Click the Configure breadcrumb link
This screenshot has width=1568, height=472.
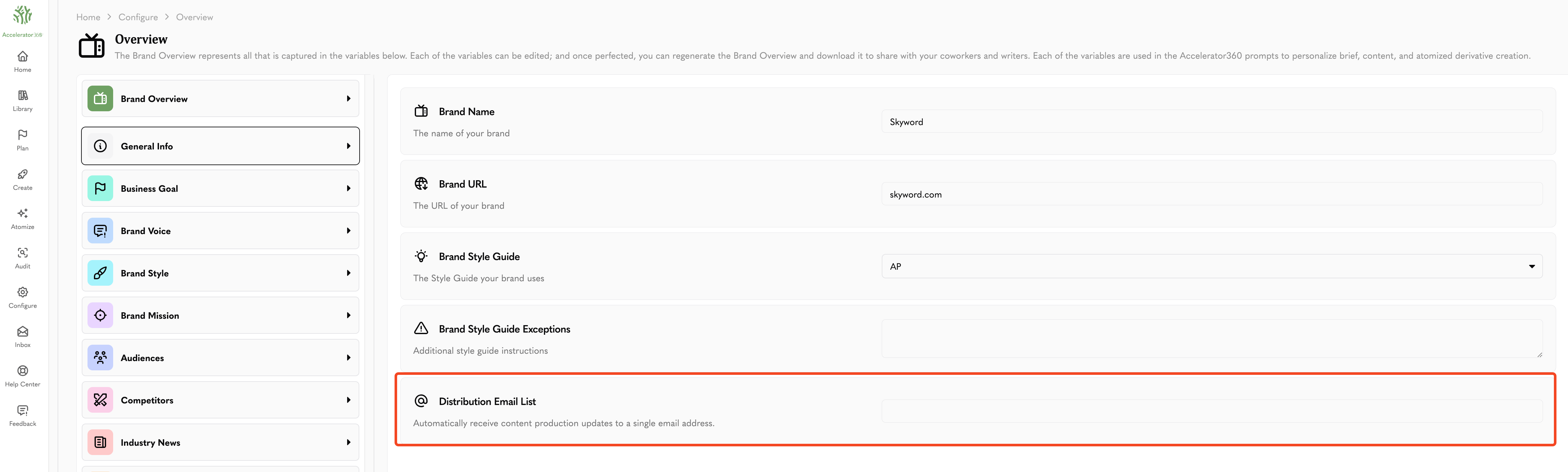pos(138,17)
